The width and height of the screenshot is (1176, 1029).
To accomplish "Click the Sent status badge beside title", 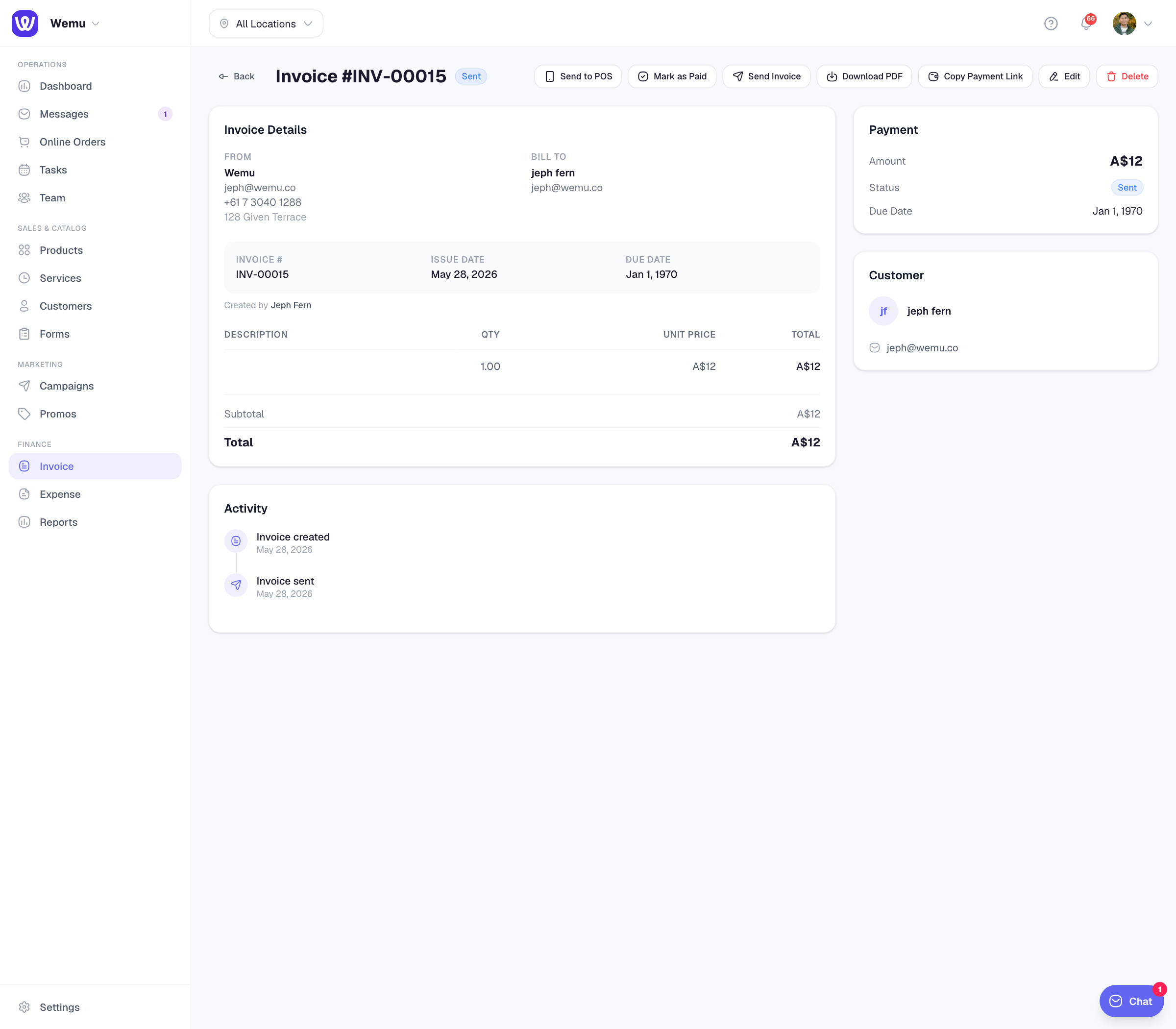I will 471,76.
